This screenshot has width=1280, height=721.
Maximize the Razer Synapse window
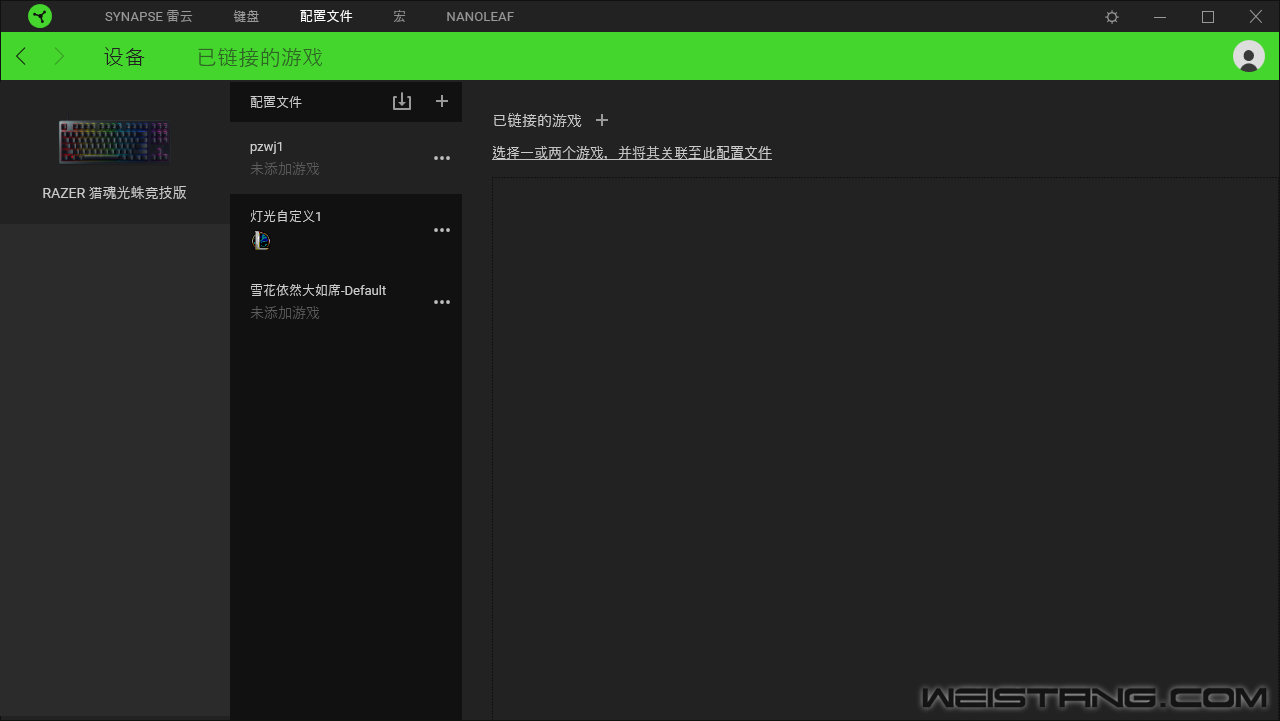pos(1208,17)
